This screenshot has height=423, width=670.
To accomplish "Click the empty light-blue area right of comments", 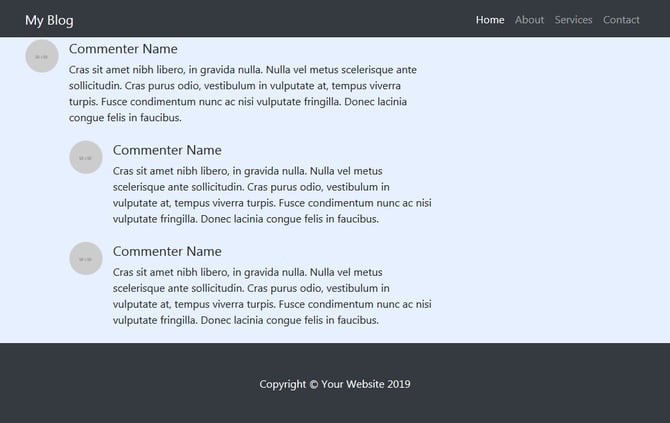I will (551, 188).
